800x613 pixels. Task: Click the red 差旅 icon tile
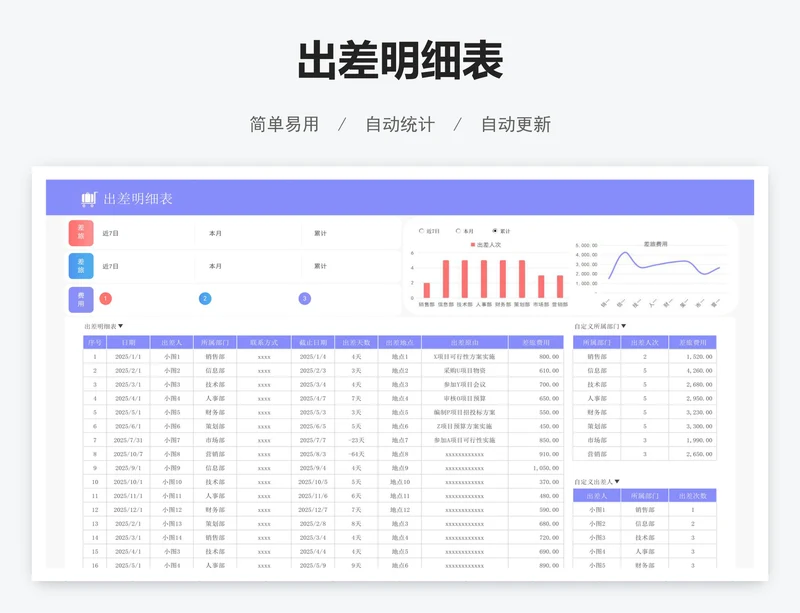coord(81,233)
